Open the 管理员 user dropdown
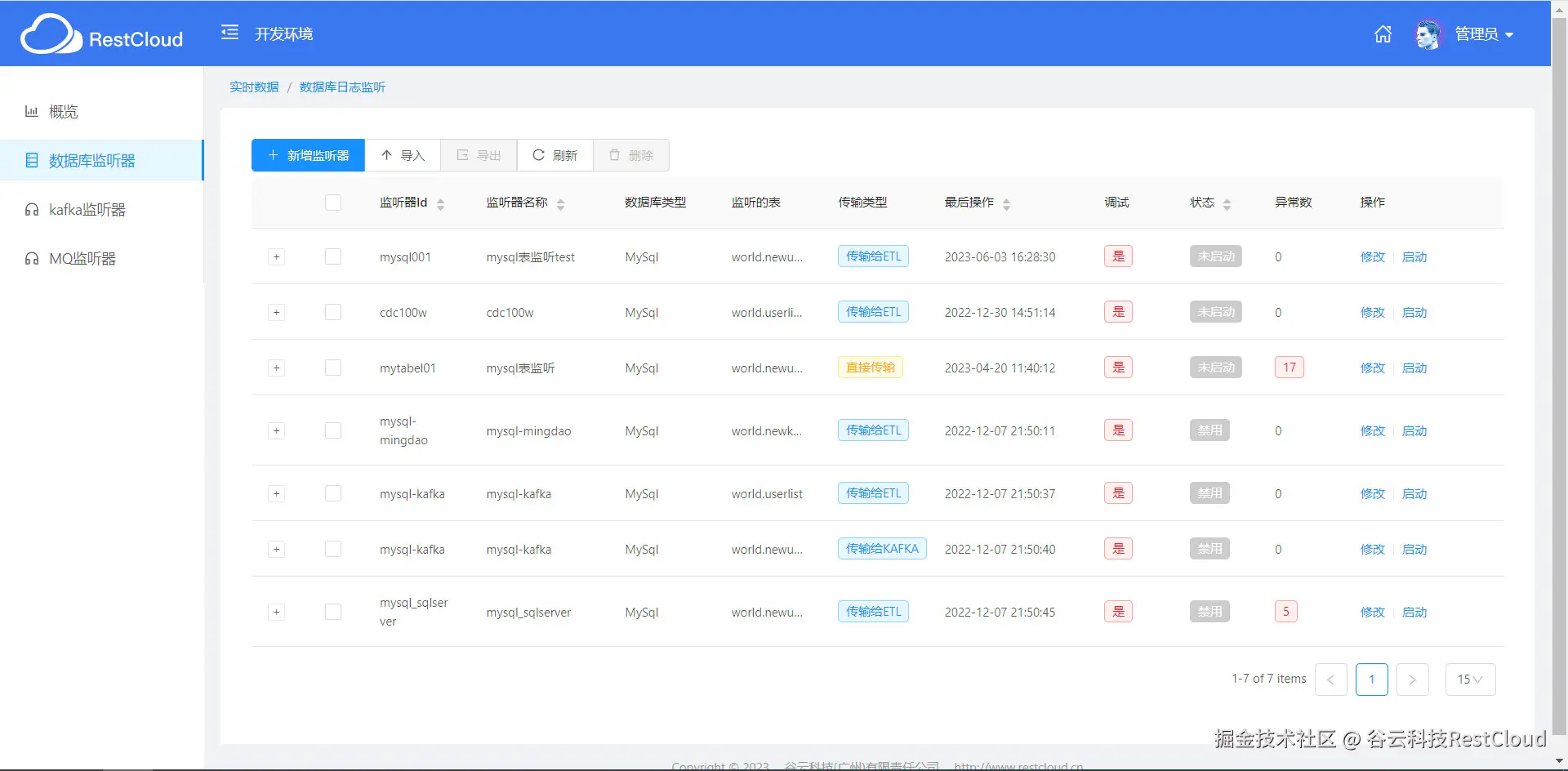Screen dimensions: 1568x771 pos(1484,34)
